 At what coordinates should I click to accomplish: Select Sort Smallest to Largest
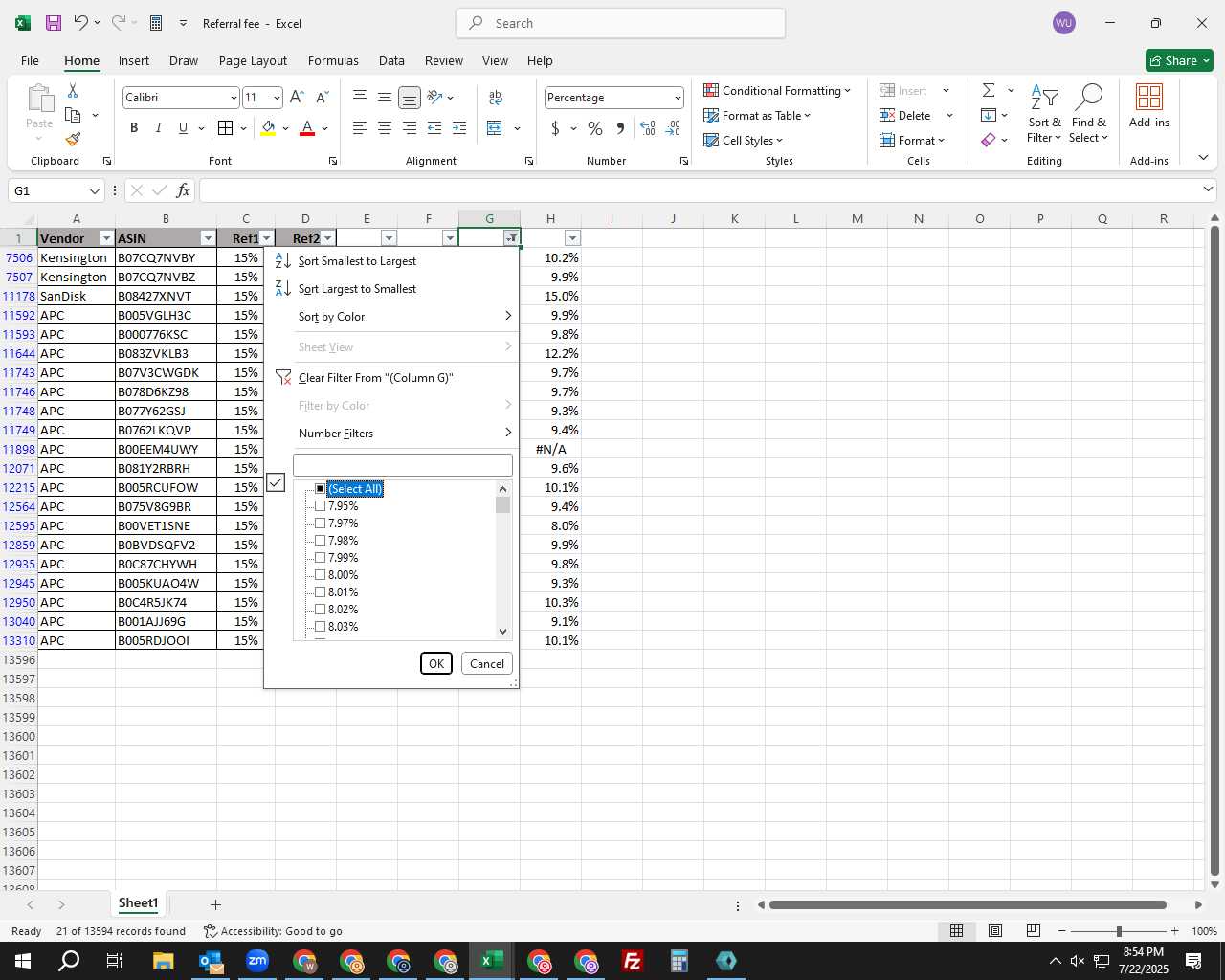pyautogui.click(x=393, y=261)
